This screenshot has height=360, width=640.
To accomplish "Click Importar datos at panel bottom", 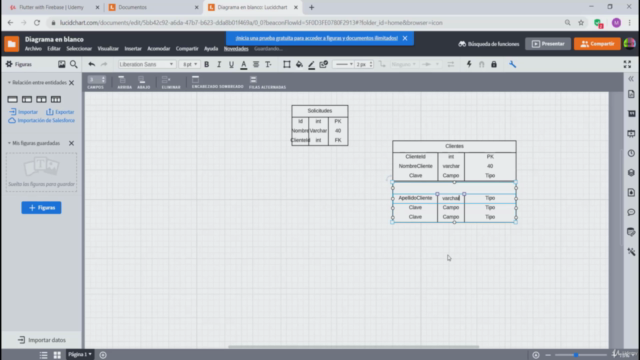I will (x=42, y=340).
